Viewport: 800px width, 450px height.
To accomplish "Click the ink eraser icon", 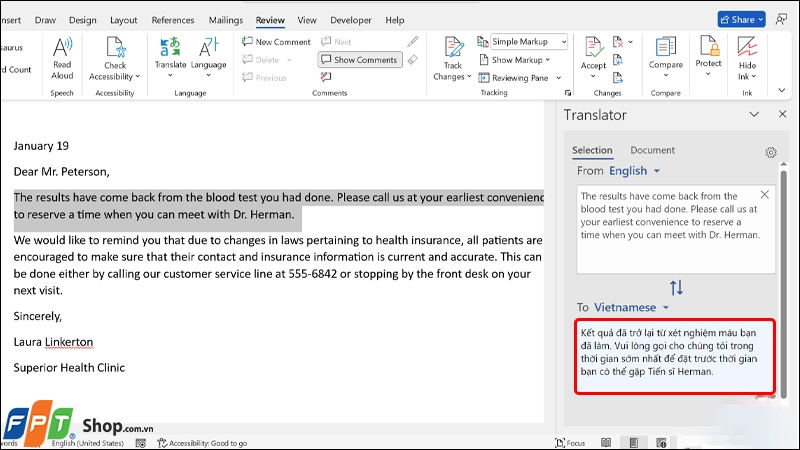I will (413, 60).
